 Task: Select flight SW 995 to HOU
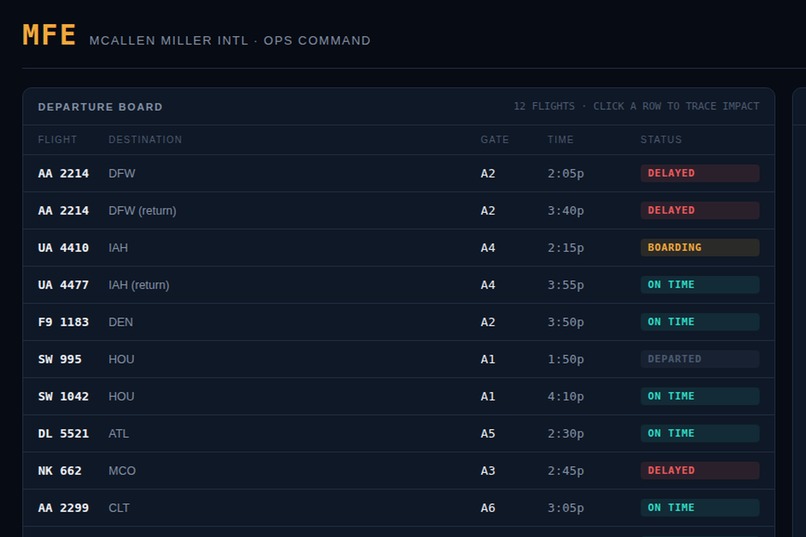coord(398,359)
